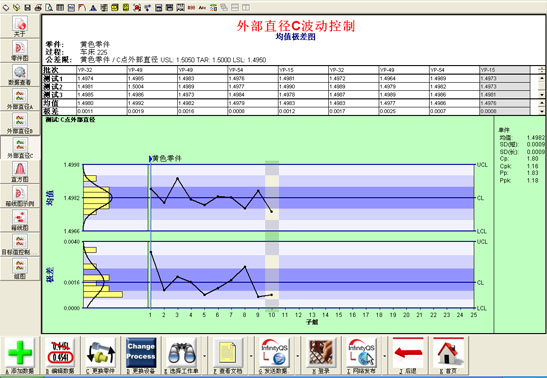Switch to the 外部直径A chart tab
Screen dimensions: 547x378
pos(20,99)
